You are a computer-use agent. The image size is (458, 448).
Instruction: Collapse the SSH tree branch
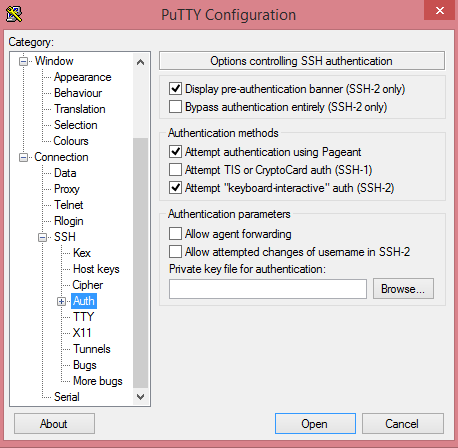(42, 237)
